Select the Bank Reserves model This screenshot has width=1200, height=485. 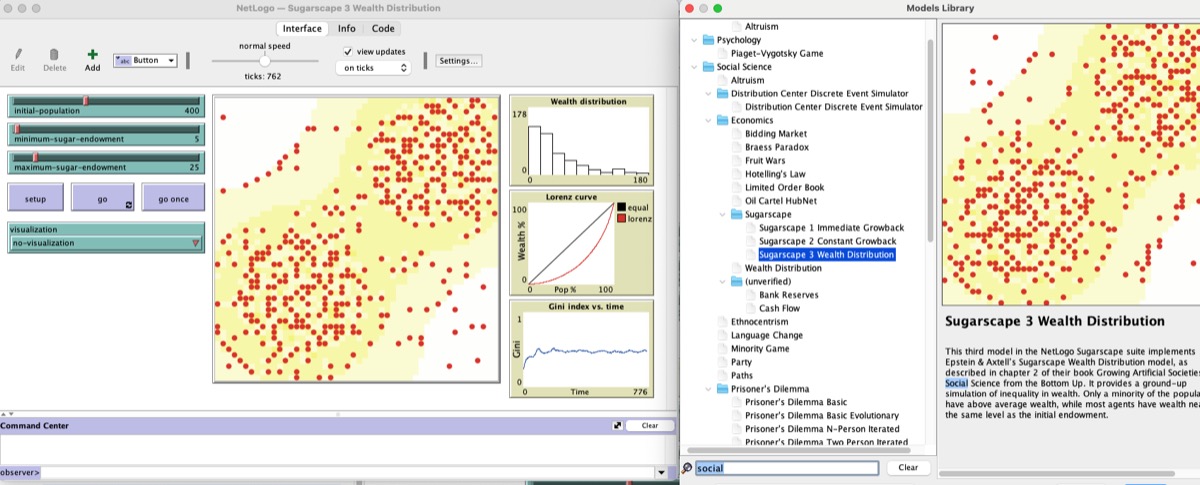(x=788, y=295)
